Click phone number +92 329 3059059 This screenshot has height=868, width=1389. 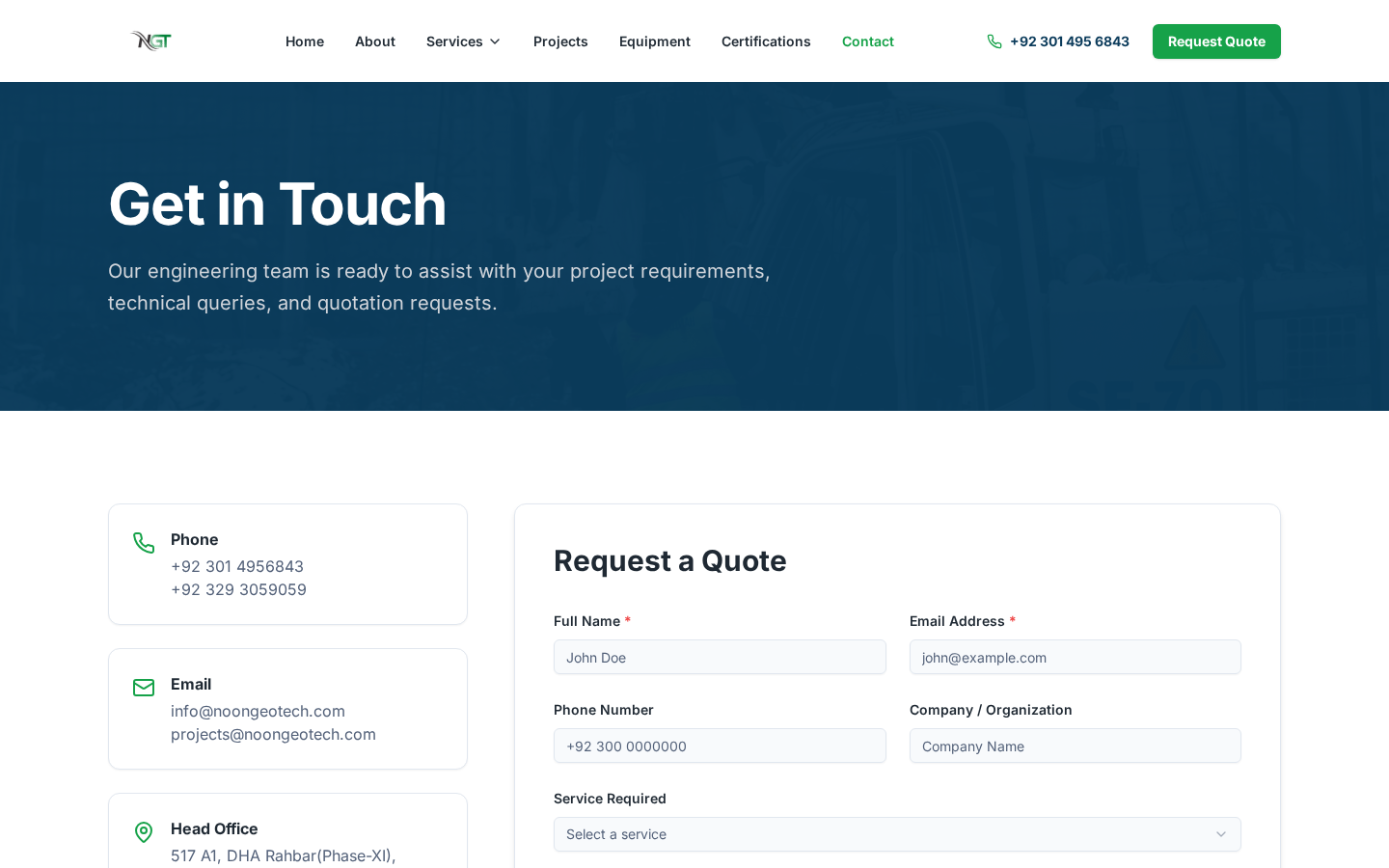coord(238,589)
